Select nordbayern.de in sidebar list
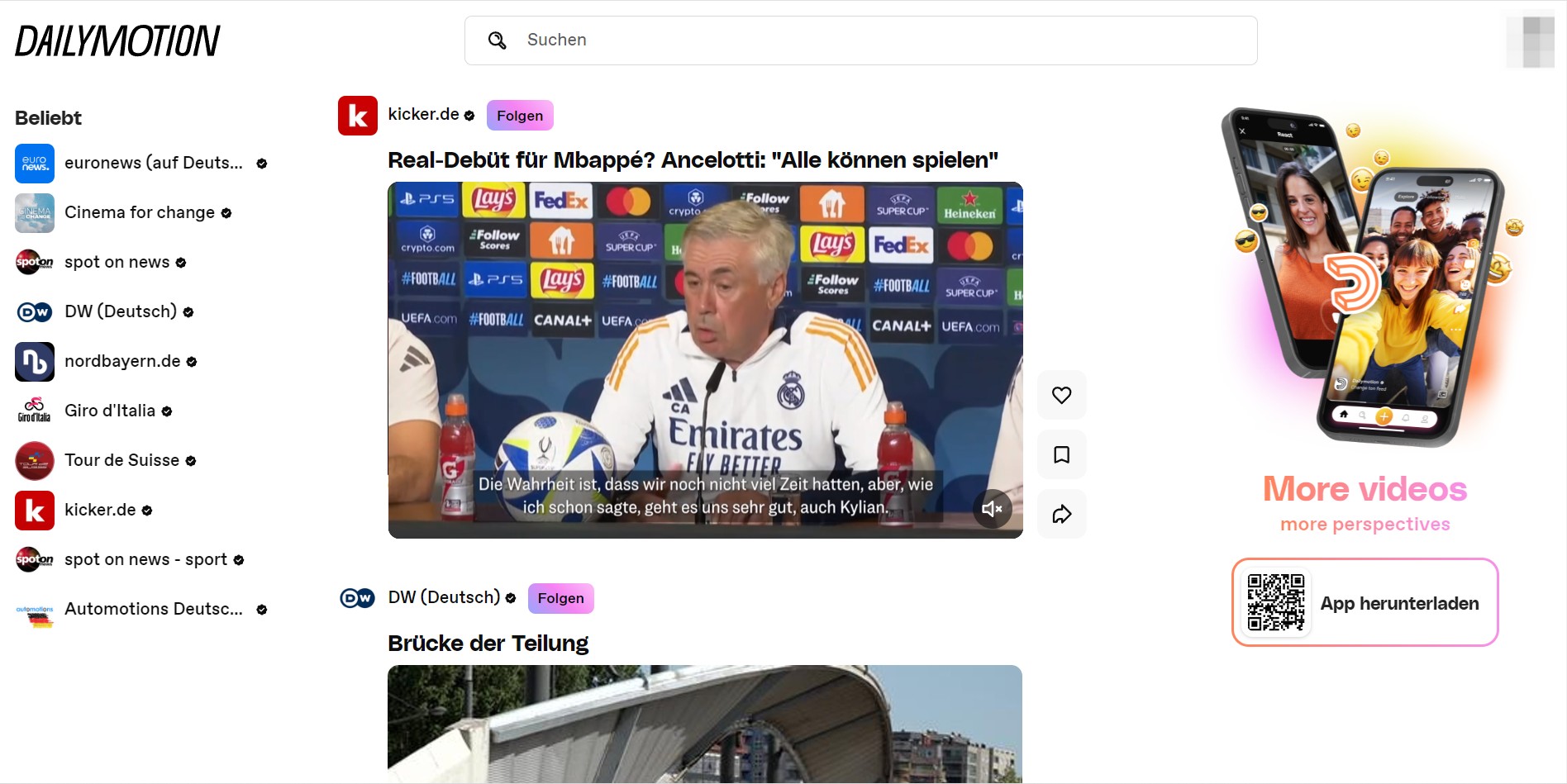 tap(122, 361)
